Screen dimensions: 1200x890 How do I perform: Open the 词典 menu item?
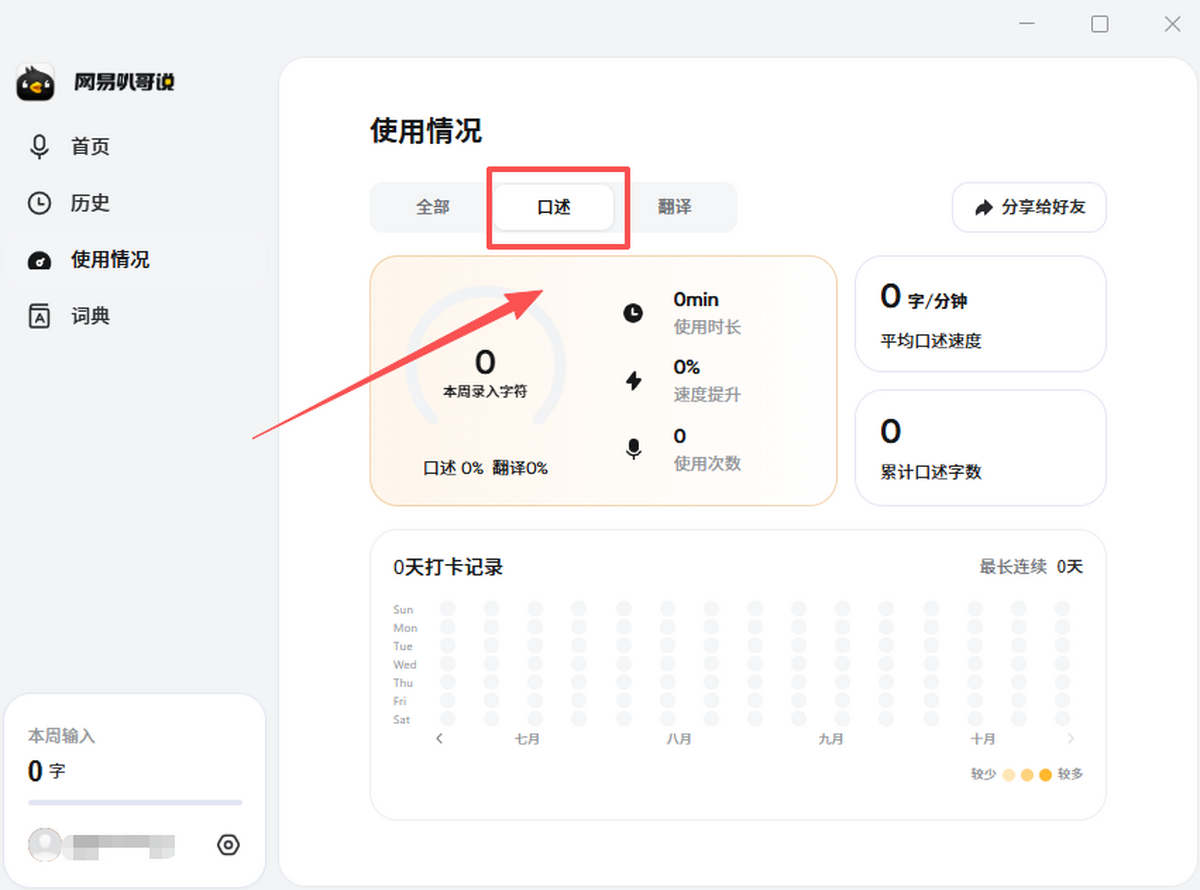point(135,316)
